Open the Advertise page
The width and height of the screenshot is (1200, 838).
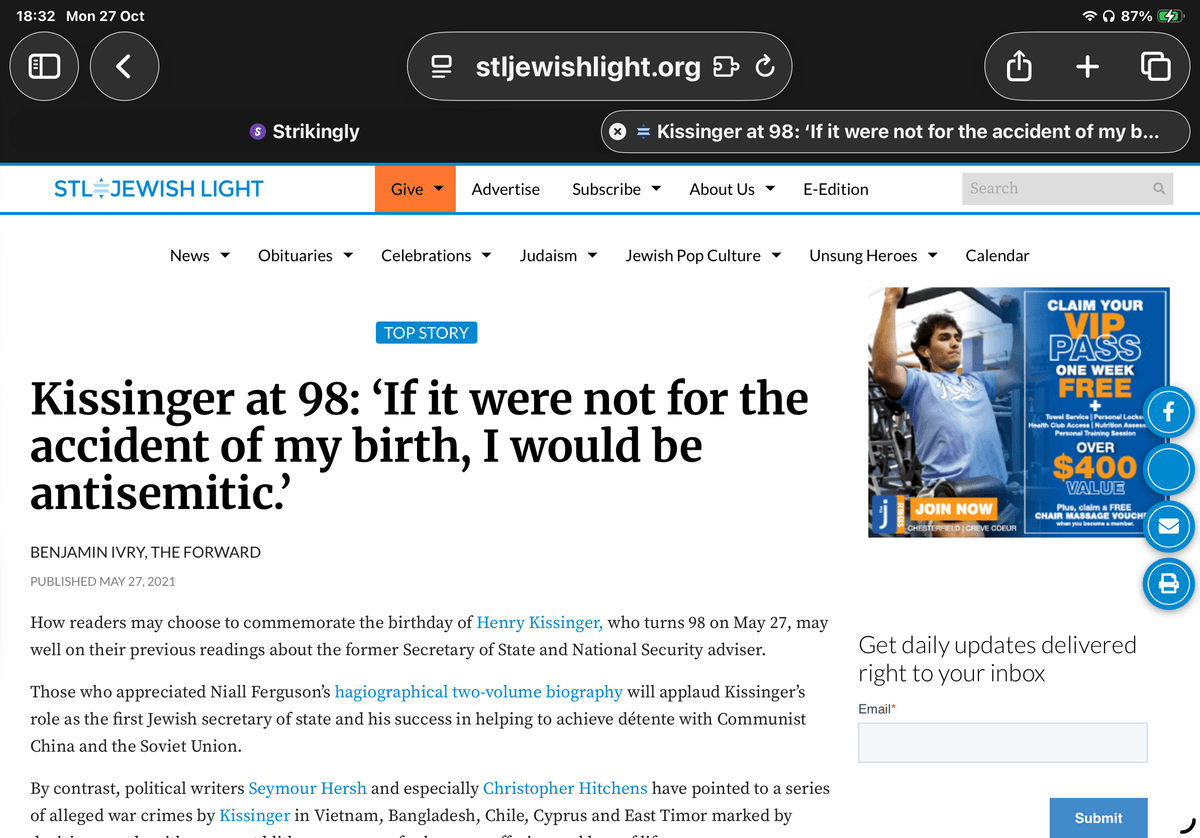pyautogui.click(x=505, y=189)
